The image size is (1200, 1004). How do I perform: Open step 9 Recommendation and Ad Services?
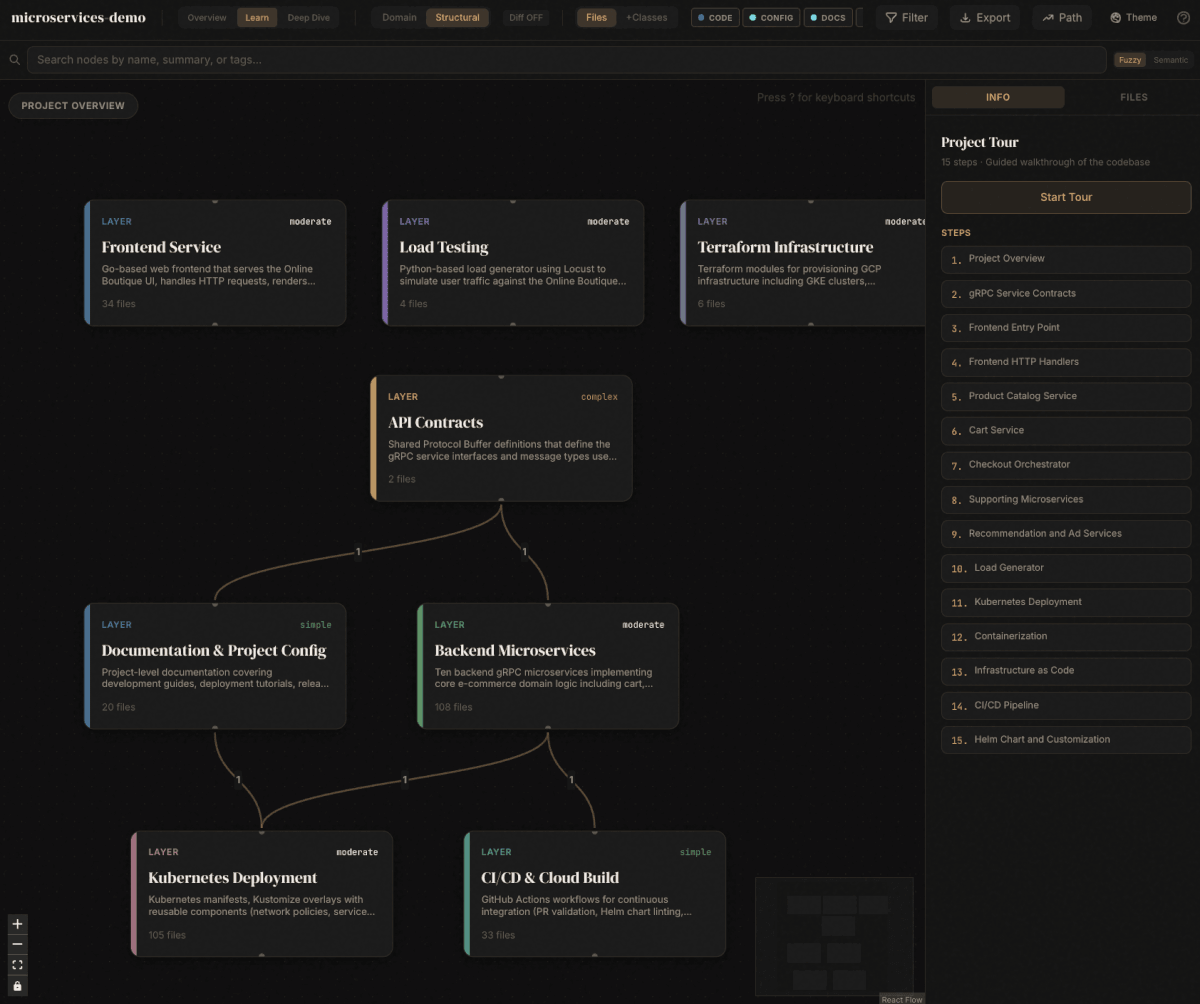(x=1066, y=534)
